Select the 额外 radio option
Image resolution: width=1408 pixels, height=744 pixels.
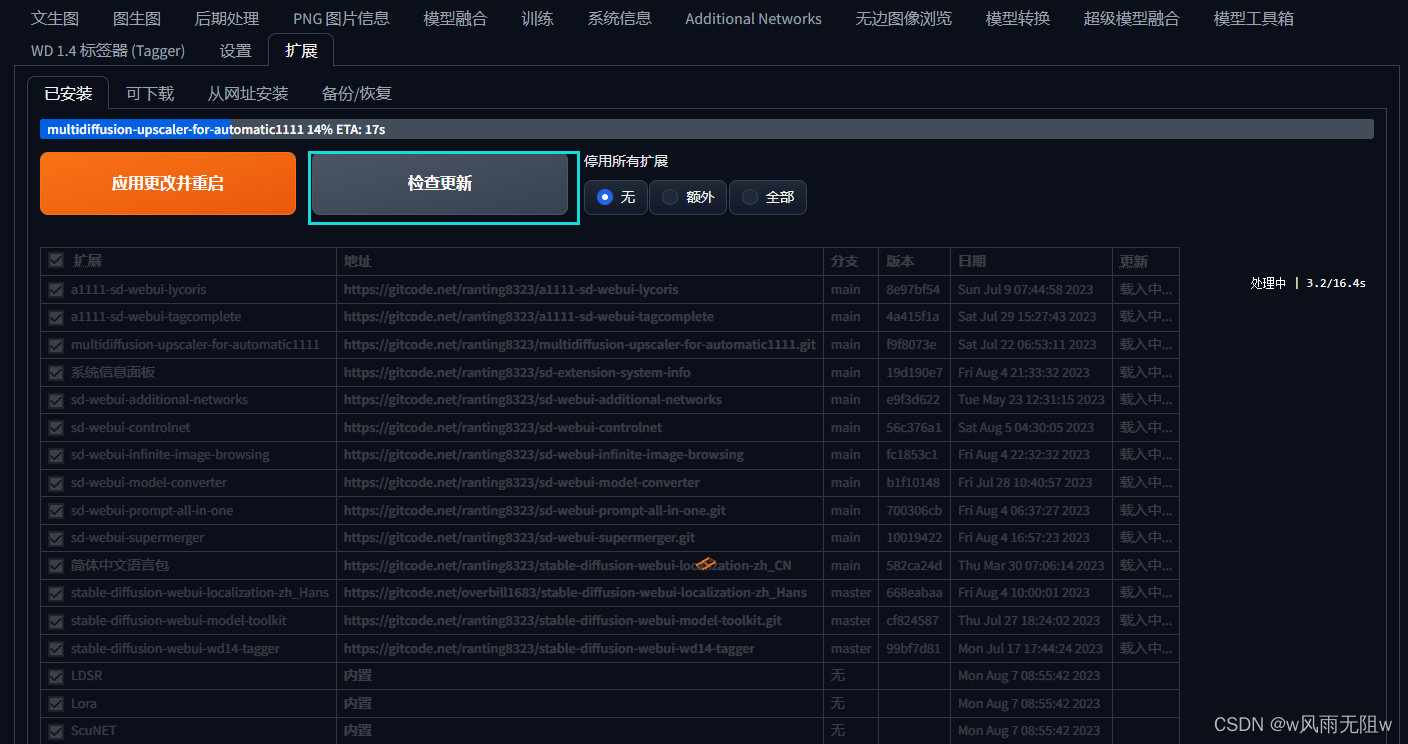688,197
